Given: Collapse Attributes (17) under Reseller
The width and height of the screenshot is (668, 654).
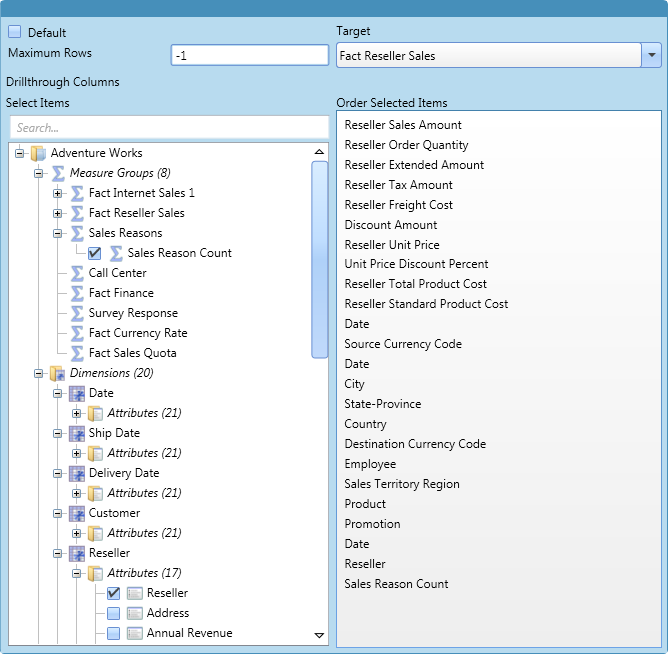Looking at the screenshot, I should pyautogui.click(x=77, y=573).
